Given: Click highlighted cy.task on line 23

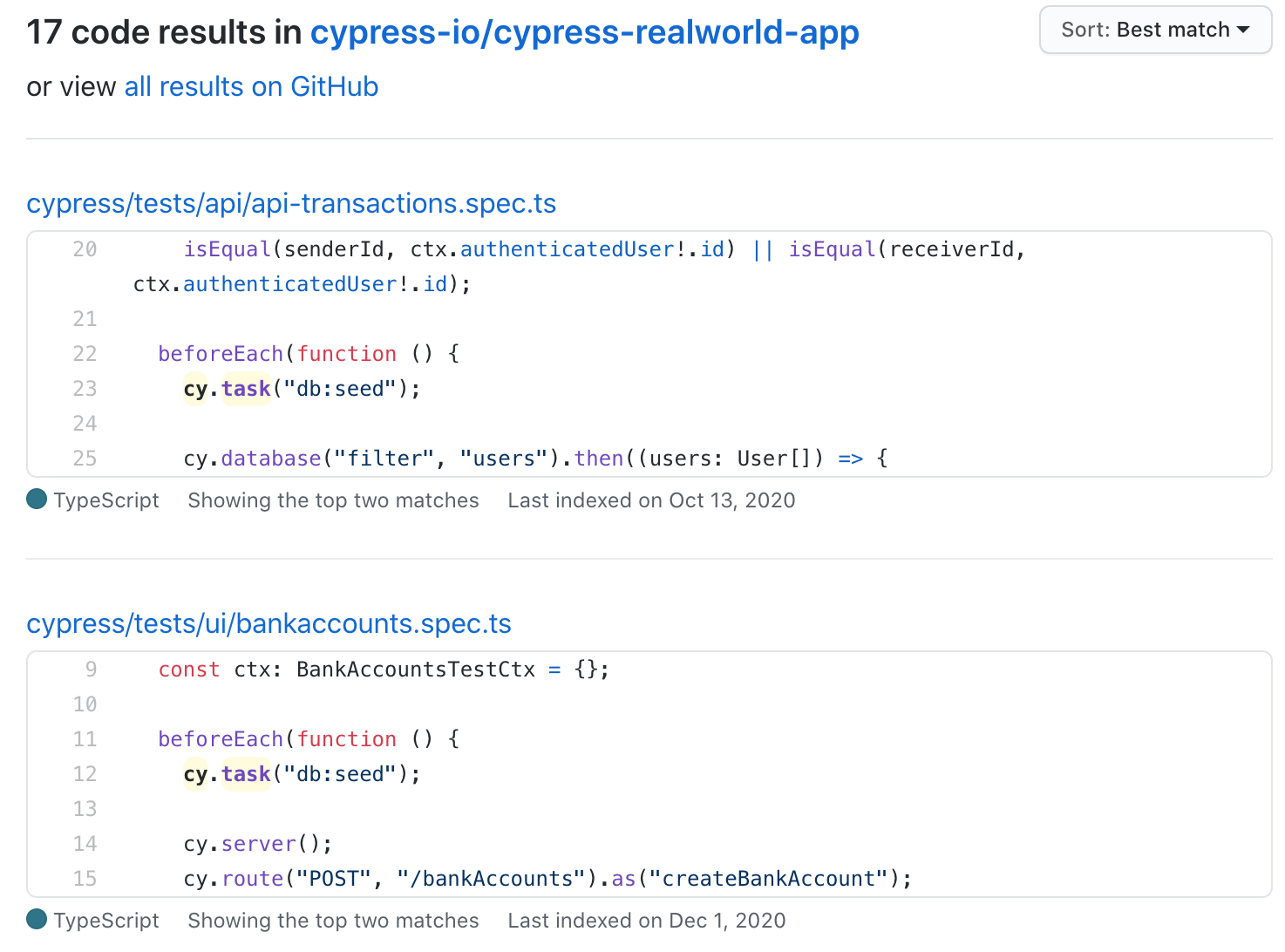Looking at the screenshot, I should click(x=227, y=389).
